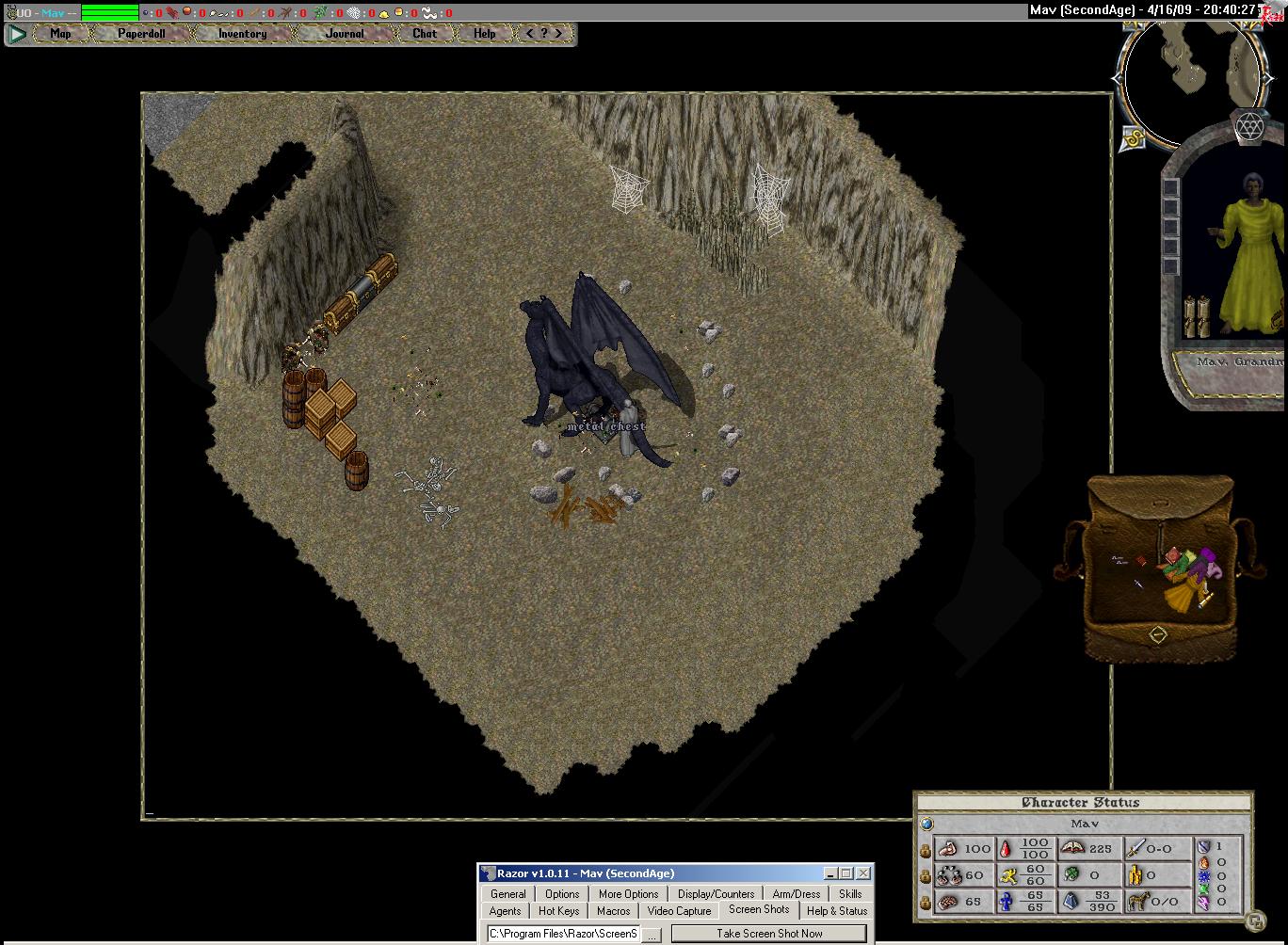Open the scrolls on the paperdoll
1288x945 pixels.
point(1196,315)
